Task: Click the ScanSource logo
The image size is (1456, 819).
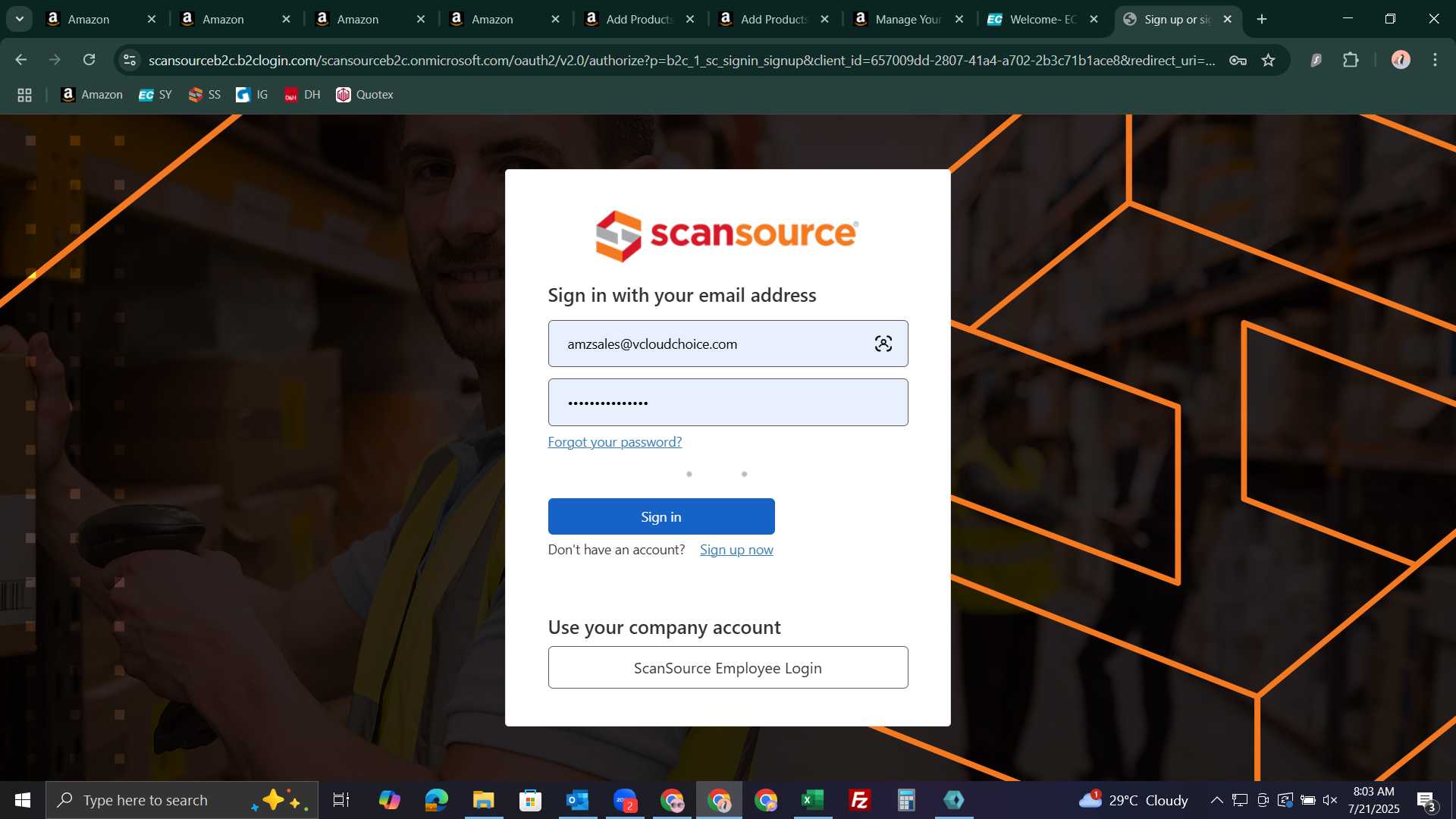Action: pyautogui.click(x=726, y=235)
